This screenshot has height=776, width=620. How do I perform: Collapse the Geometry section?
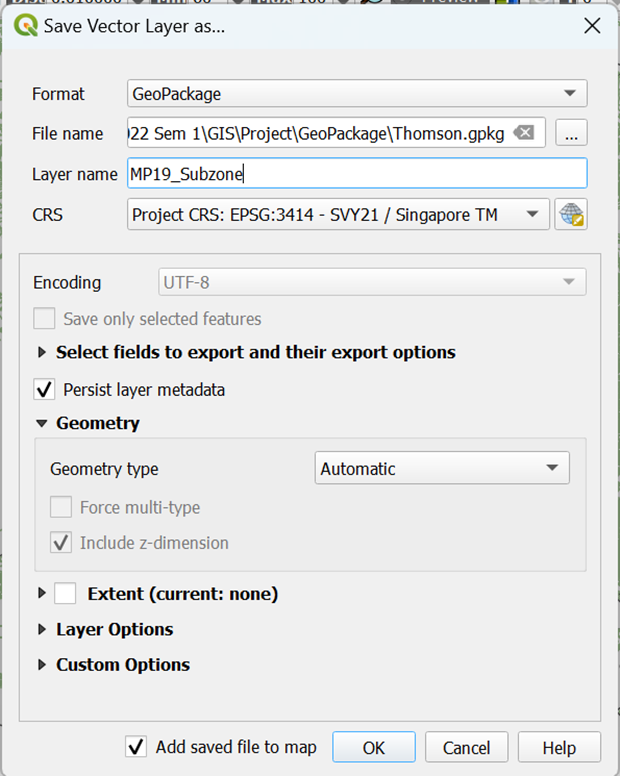(x=42, y=424)
